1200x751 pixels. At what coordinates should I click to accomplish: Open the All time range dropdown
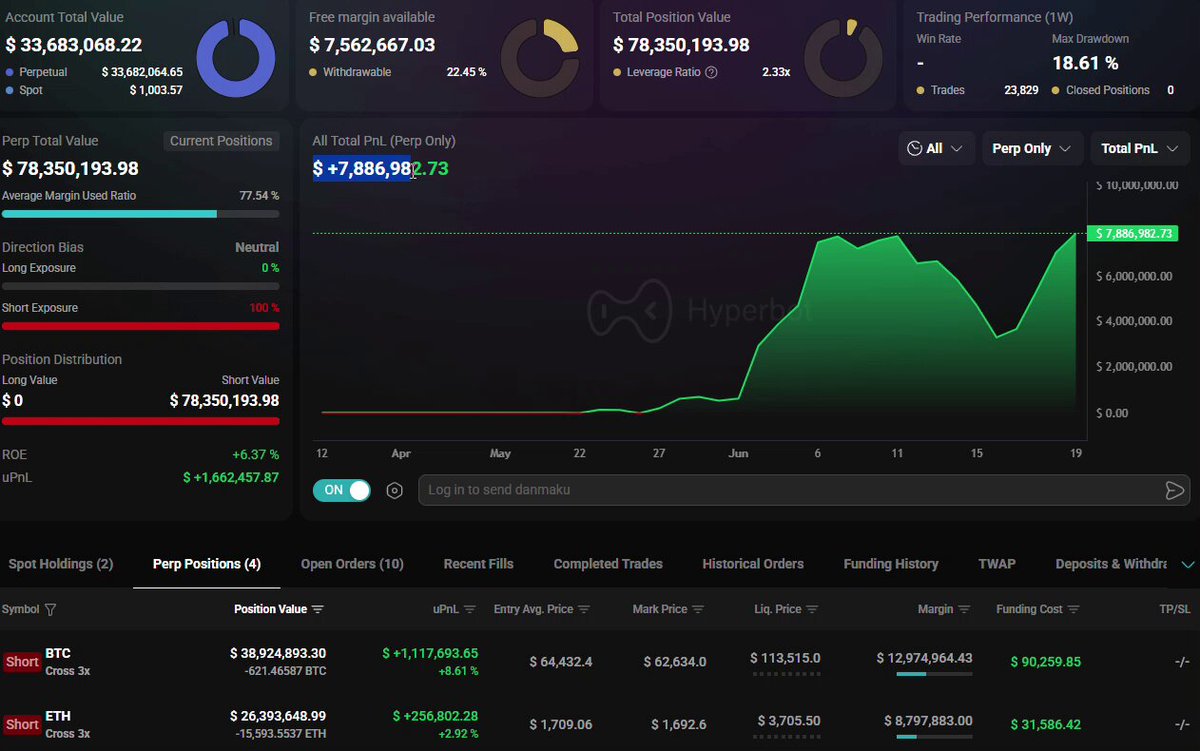tap(937, 148)
